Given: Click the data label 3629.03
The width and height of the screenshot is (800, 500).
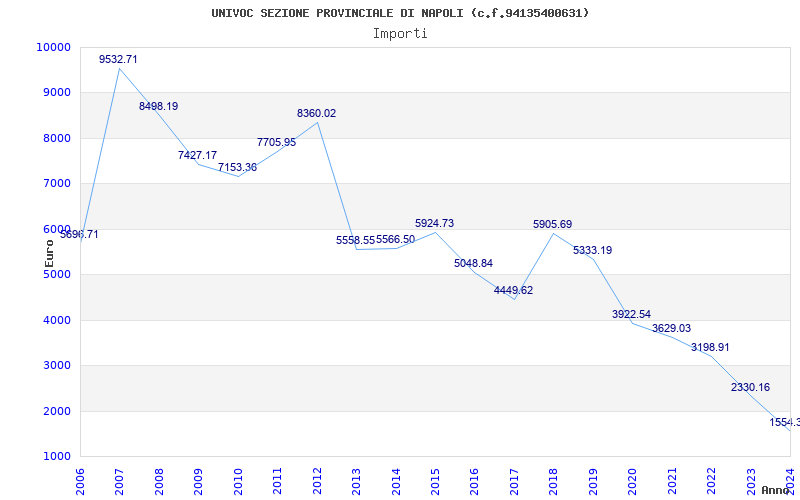Looking at the screenshot, I should point(671,328).
